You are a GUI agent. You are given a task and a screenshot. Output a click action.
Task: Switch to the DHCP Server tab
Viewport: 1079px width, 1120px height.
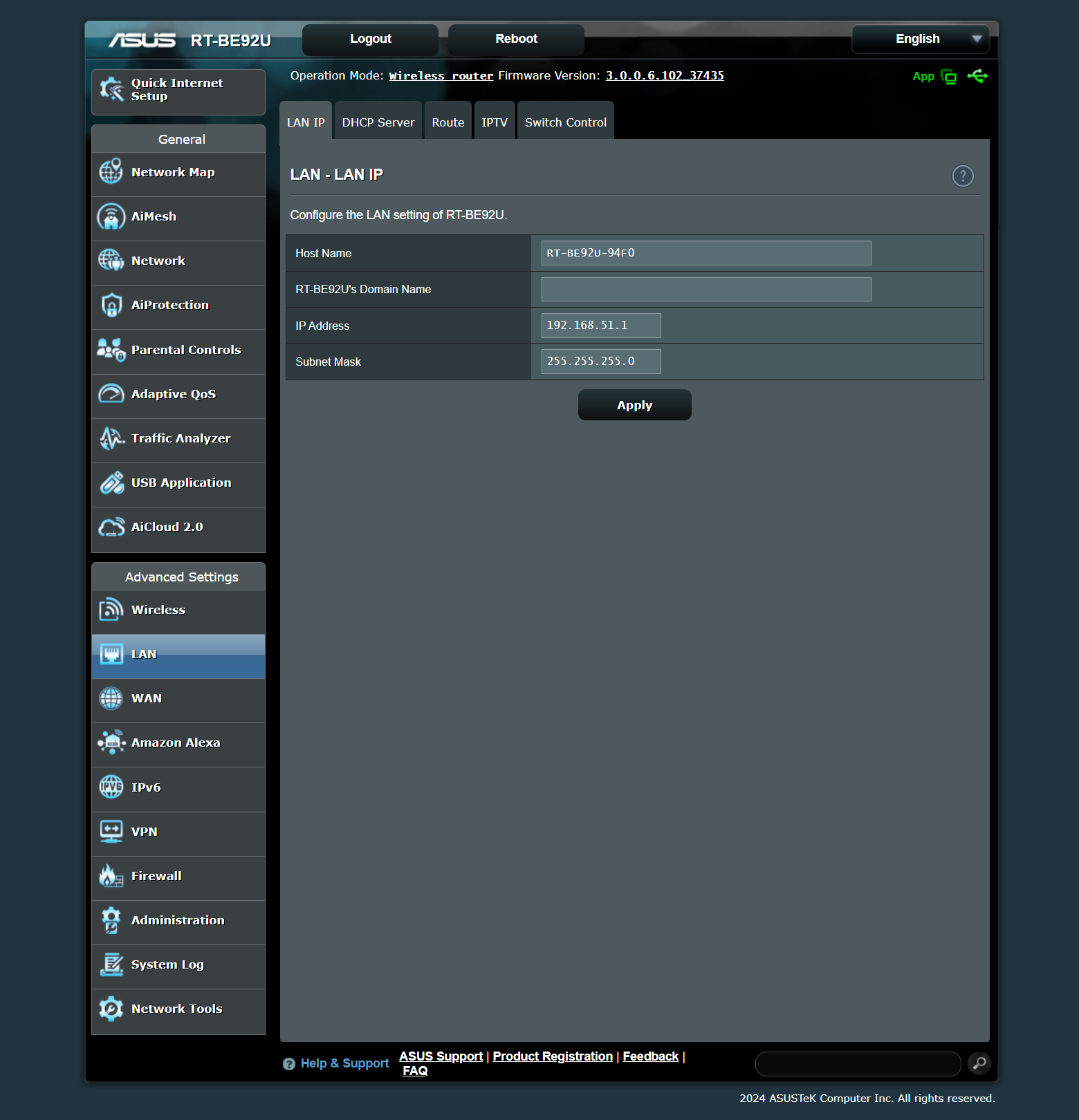[x=378, y=122]
